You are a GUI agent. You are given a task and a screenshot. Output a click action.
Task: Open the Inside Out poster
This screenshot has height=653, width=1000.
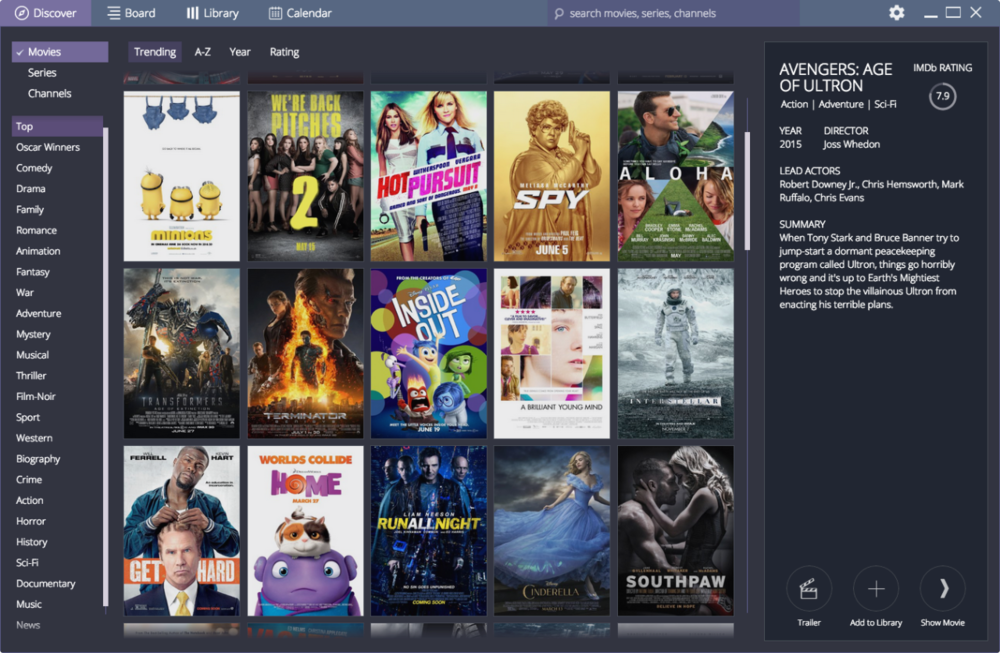[x=429, y=353]
